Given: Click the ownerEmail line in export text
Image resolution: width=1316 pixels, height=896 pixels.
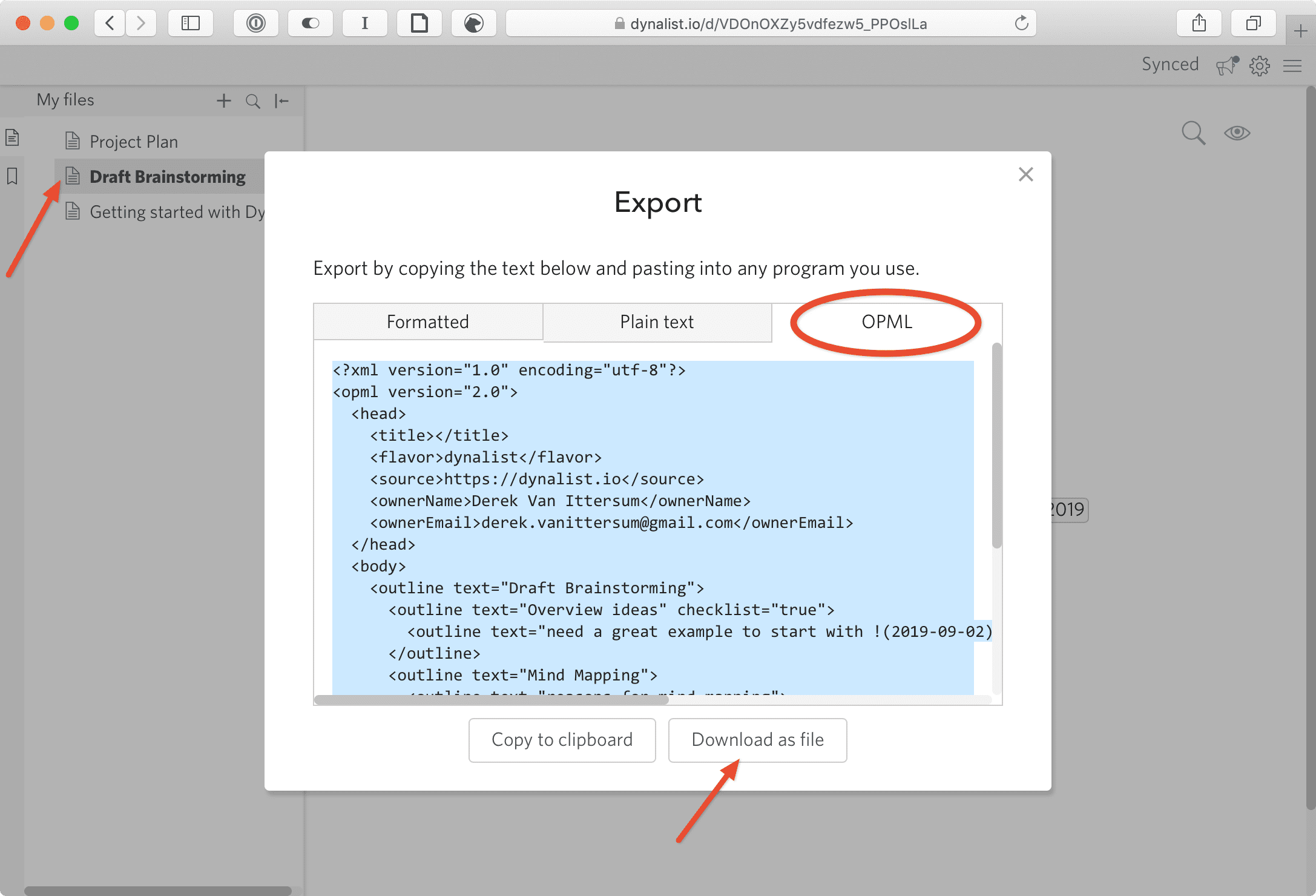Looking at the screenshot, I should click(611, 522).
